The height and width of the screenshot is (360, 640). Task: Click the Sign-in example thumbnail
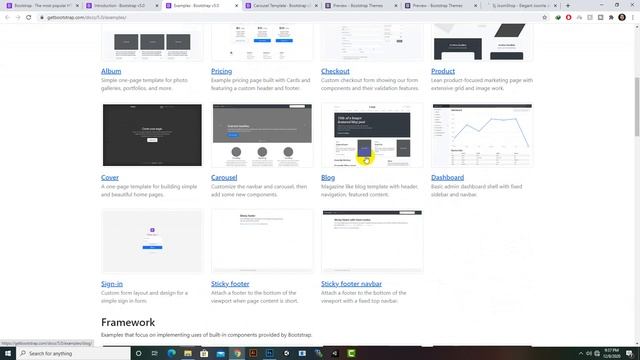[x=152, y=241]
